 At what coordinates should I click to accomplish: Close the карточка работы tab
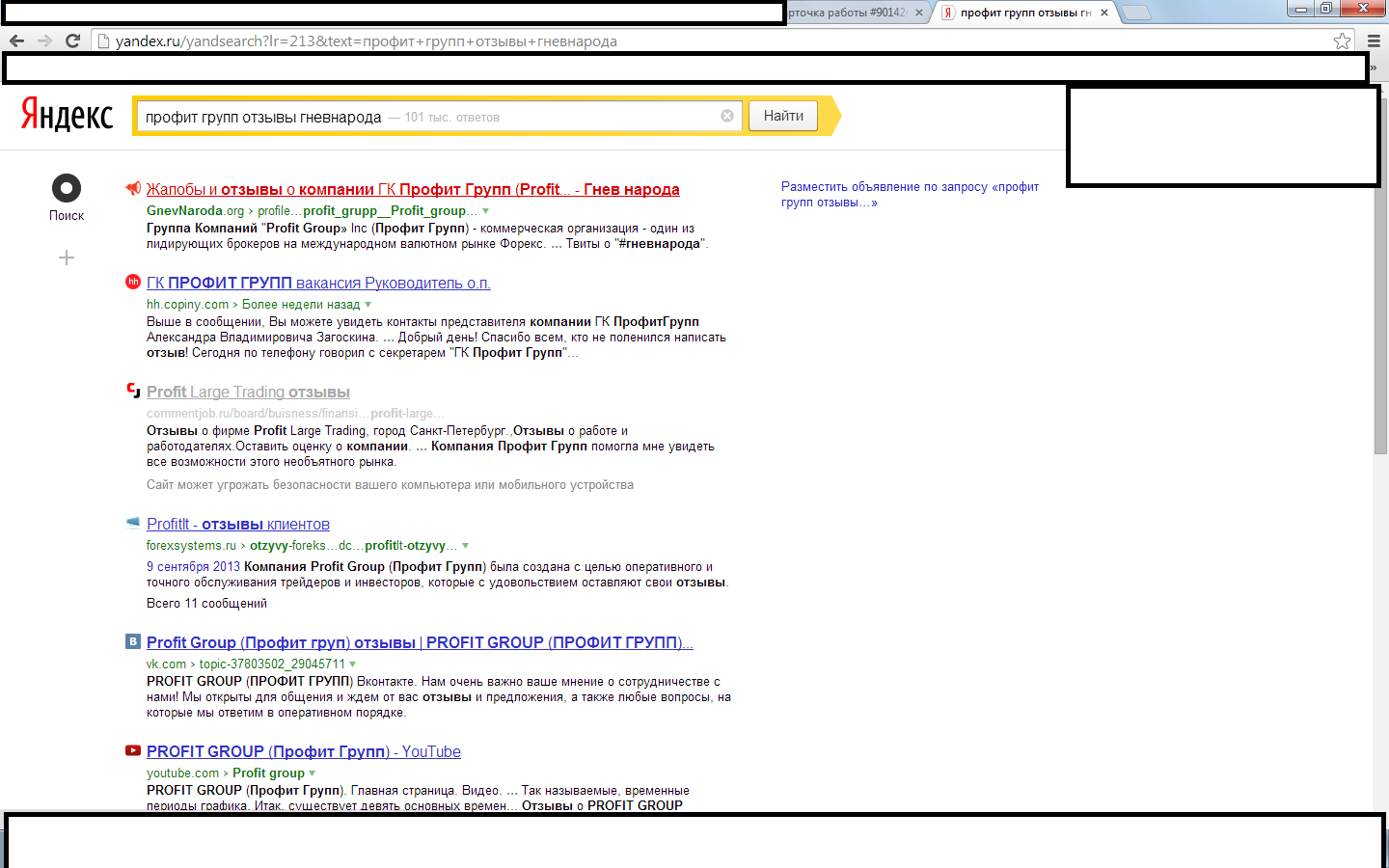click(919, 13)
